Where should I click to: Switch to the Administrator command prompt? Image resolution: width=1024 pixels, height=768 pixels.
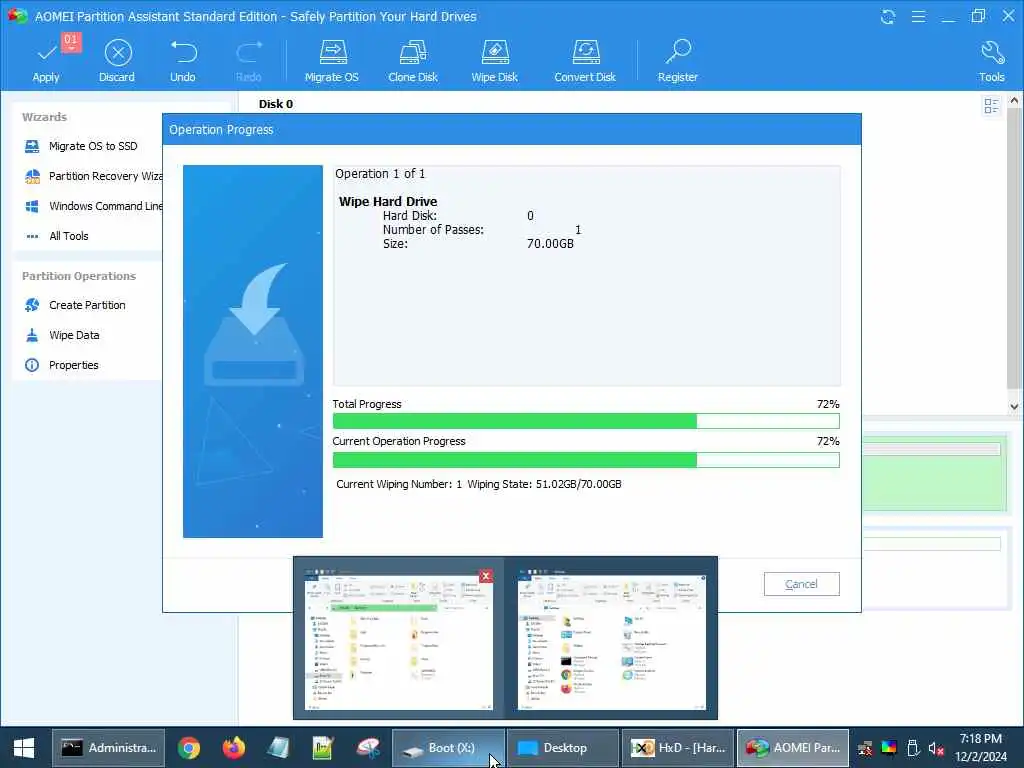pyautogui.click(x=108, y=748)
